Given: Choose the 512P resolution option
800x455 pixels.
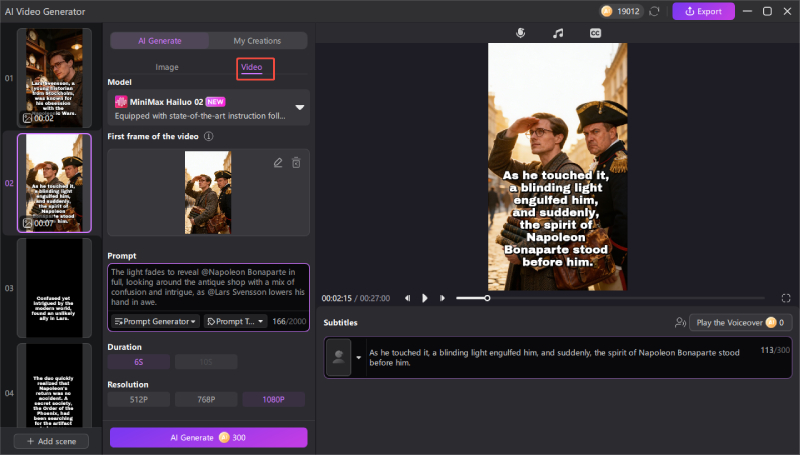Looking at the screenshot, I should pyautogui.click(x=139, y=399).
